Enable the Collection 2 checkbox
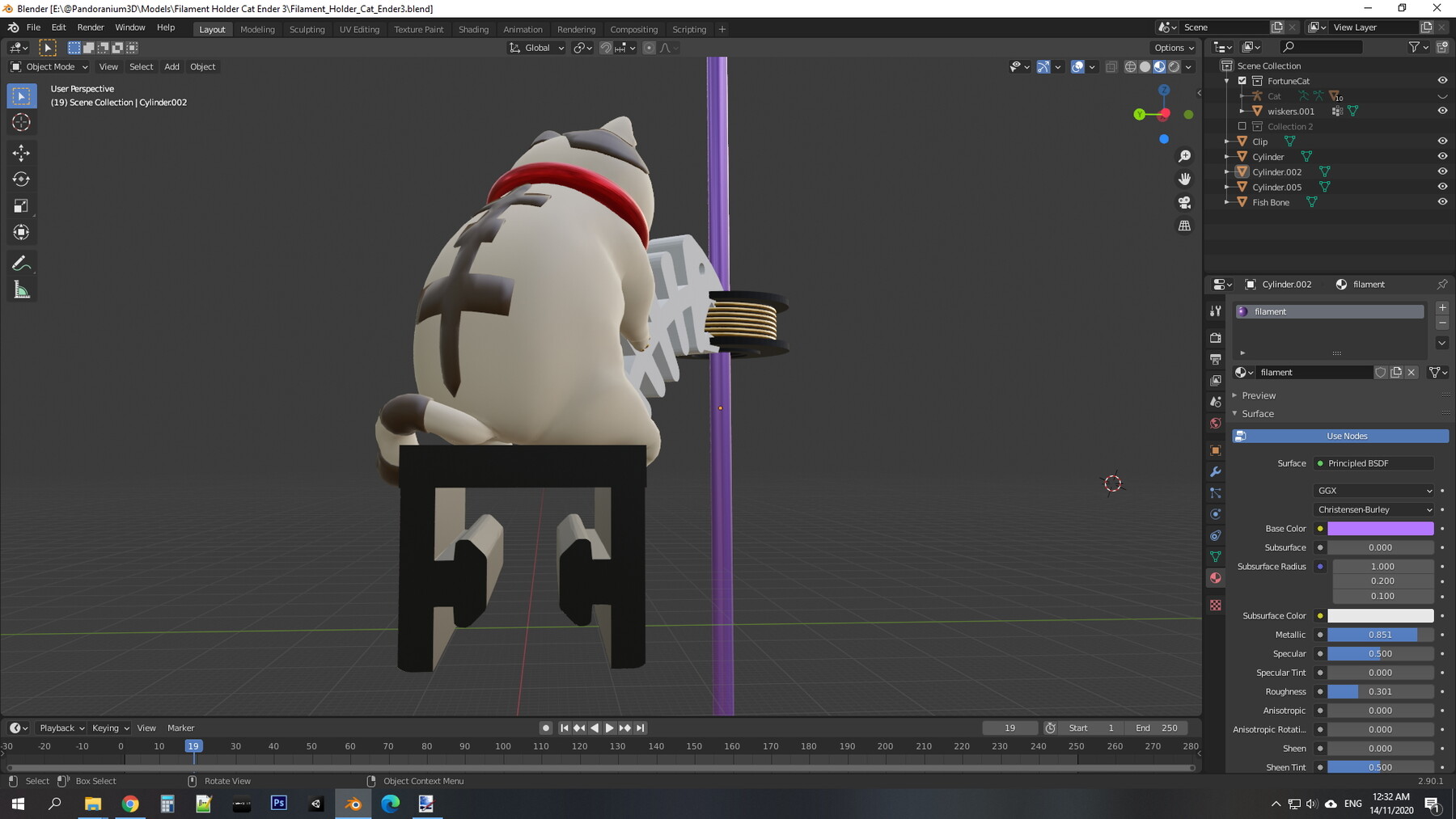The height and width of the screenshot is (819, 1456). coord(1242,126)
